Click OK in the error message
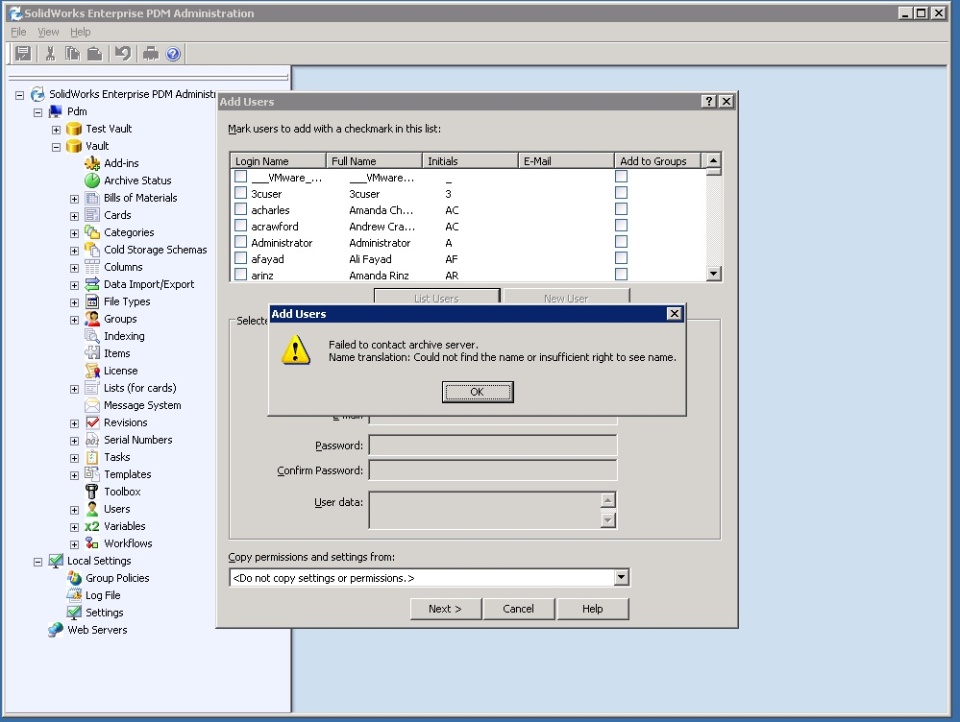 click(x=478, y=392)
